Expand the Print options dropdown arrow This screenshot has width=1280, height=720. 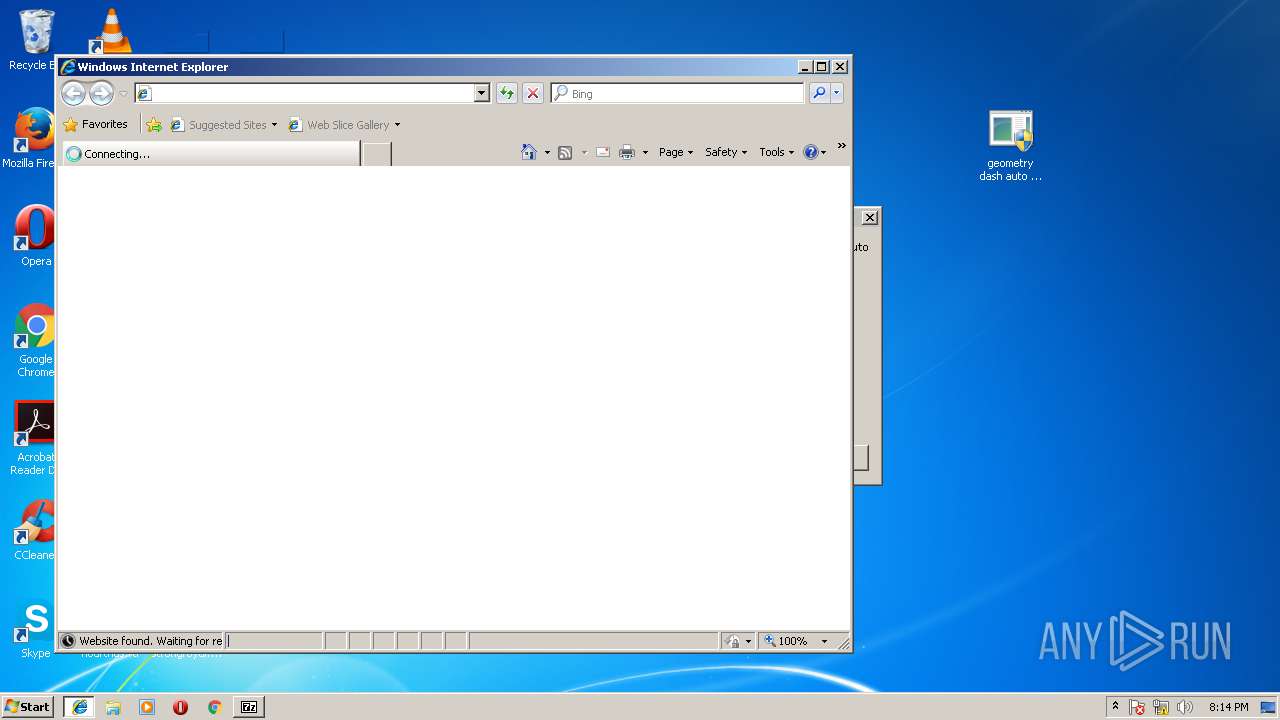(645, 152)
